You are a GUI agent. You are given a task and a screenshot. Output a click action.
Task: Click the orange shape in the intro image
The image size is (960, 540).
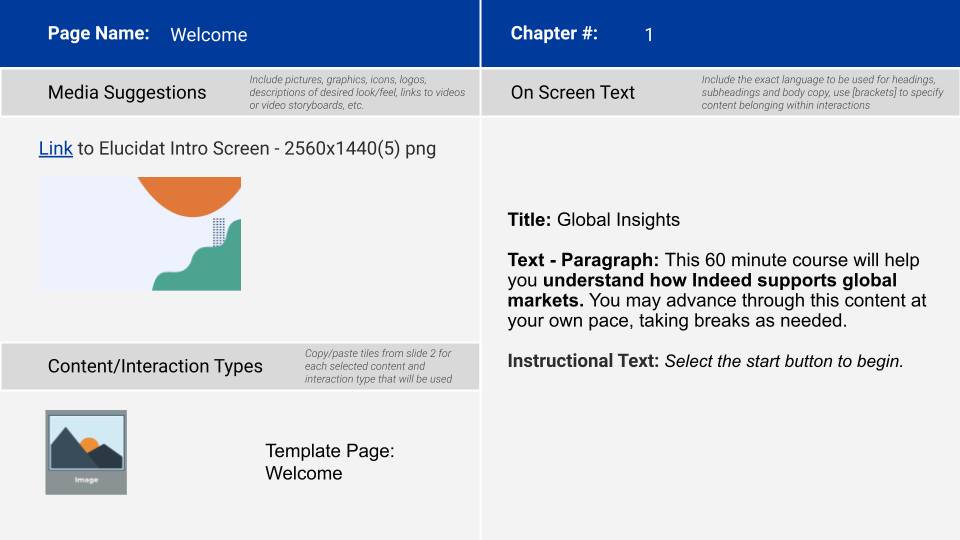pos(190,195)
